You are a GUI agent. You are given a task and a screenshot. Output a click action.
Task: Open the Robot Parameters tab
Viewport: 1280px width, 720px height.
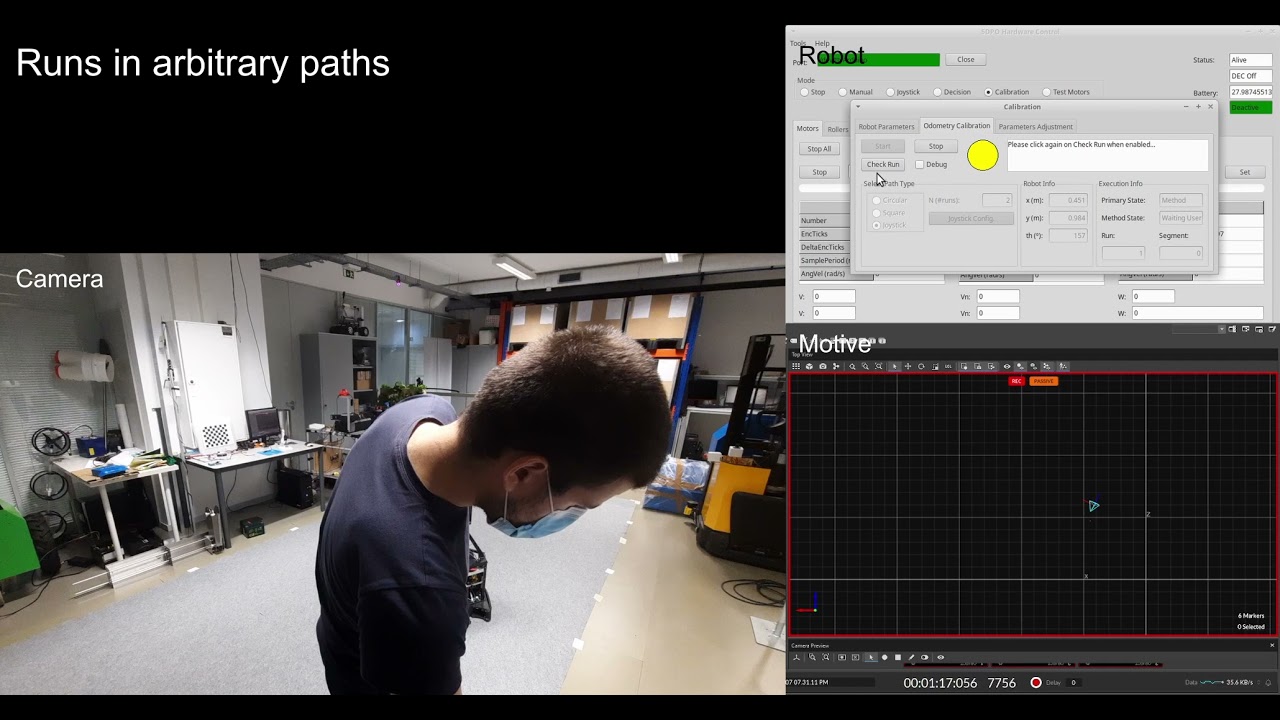point(886,127)
